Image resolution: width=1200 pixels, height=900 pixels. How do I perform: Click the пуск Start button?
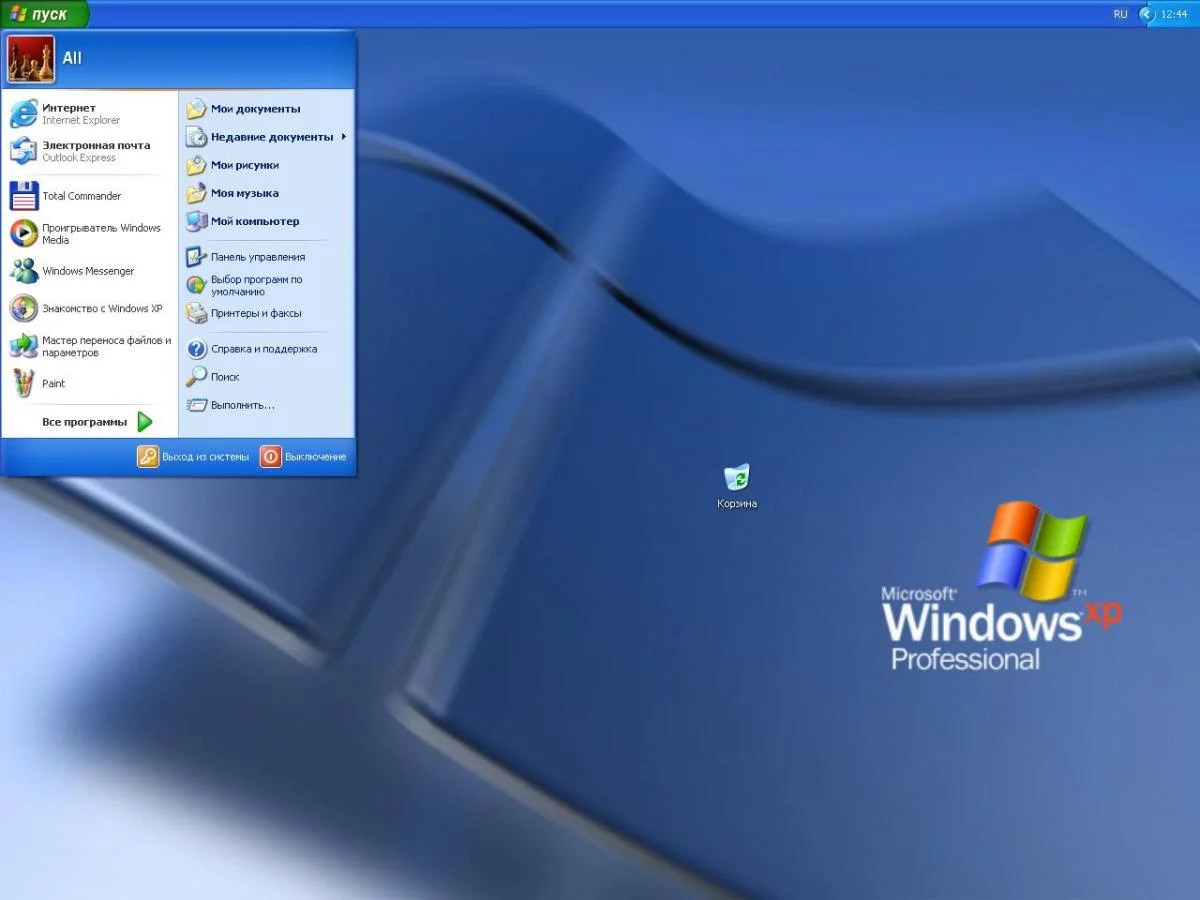[44, 14]
